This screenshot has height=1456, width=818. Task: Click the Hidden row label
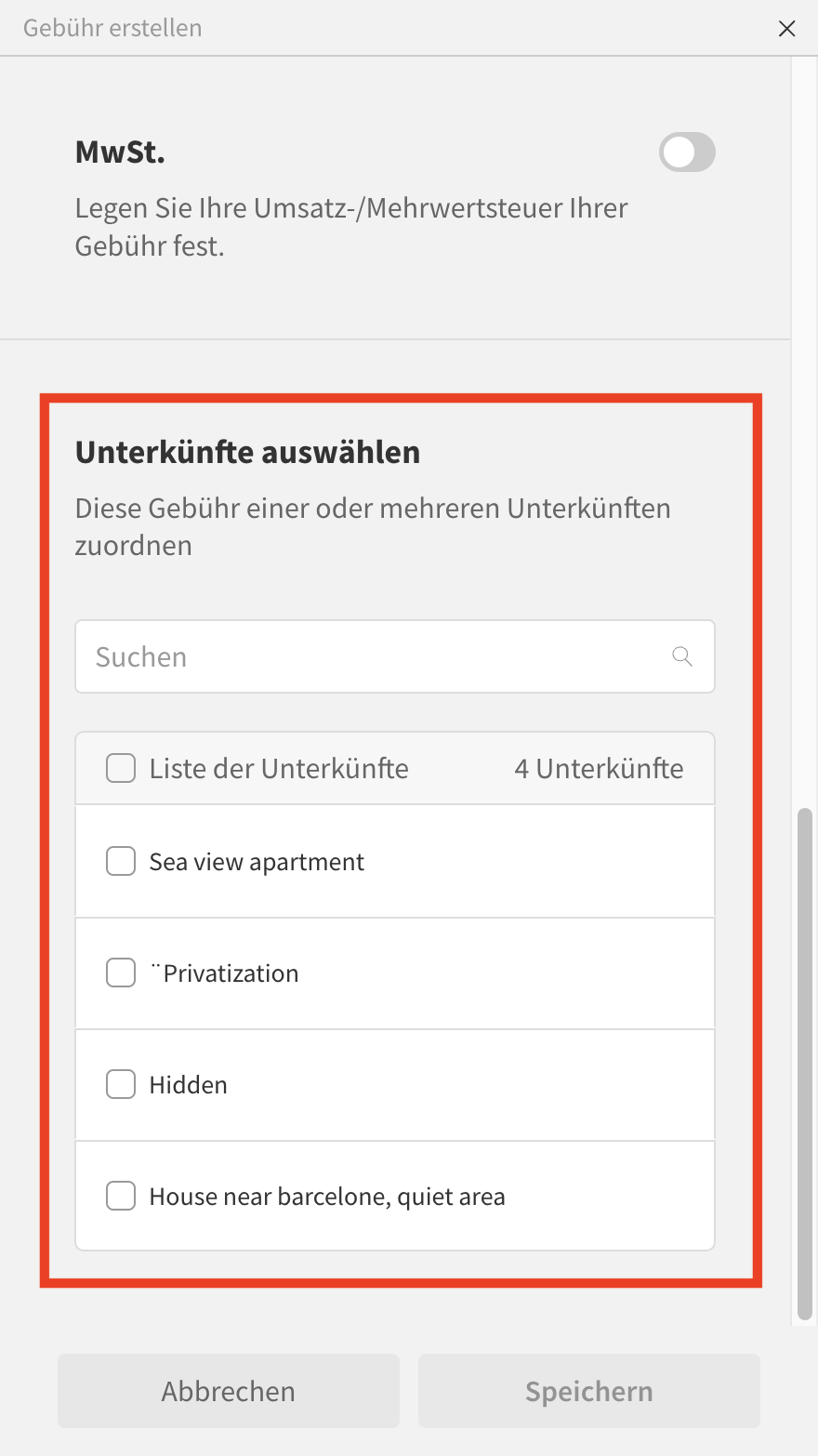point(188,1085)
